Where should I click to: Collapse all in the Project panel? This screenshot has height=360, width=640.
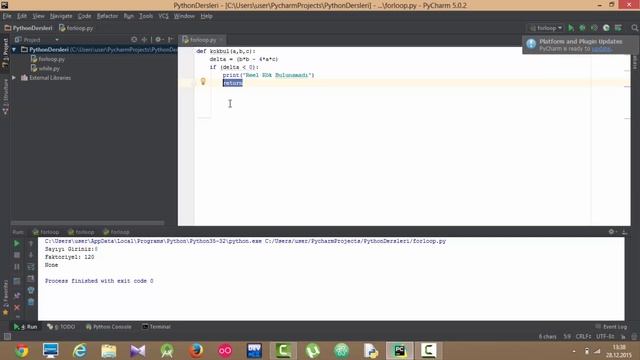click(144, 40)
